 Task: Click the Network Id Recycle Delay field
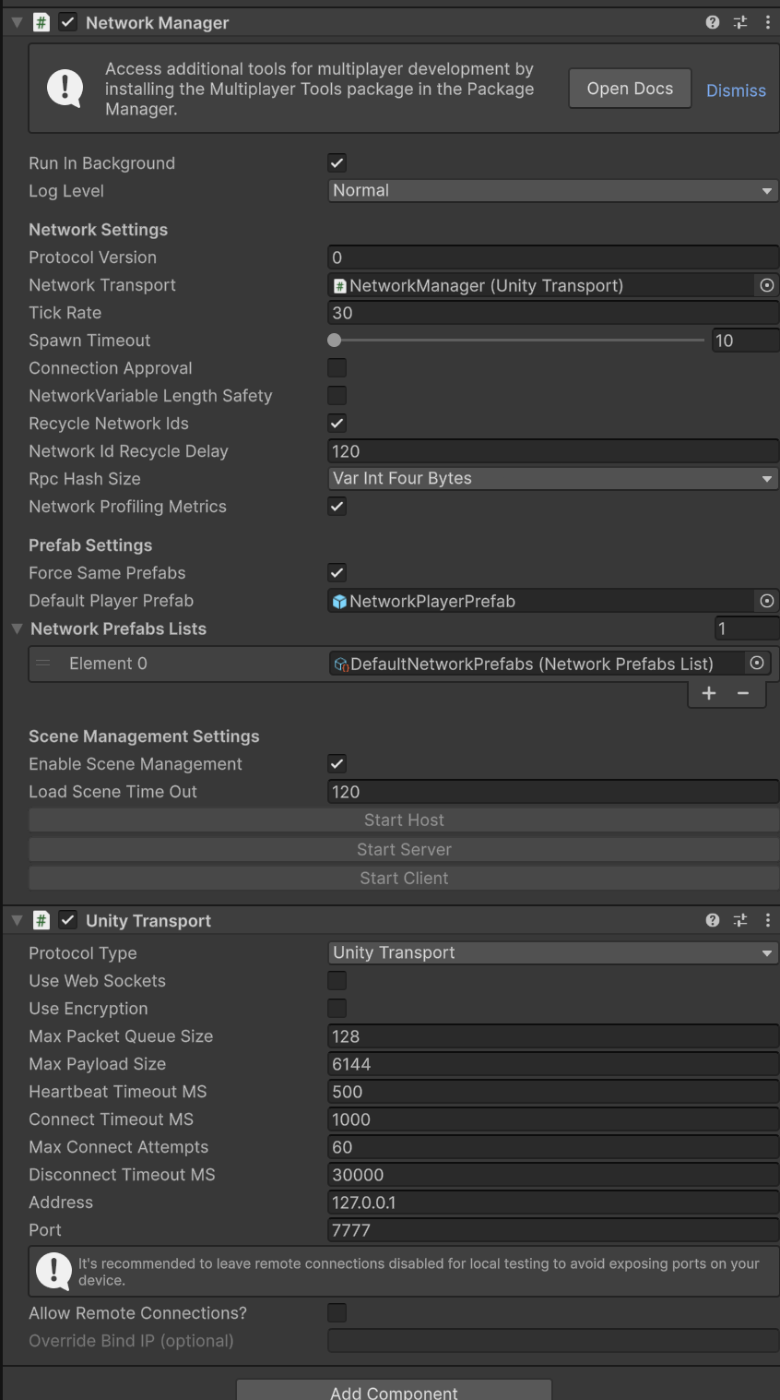click(553, 451)
